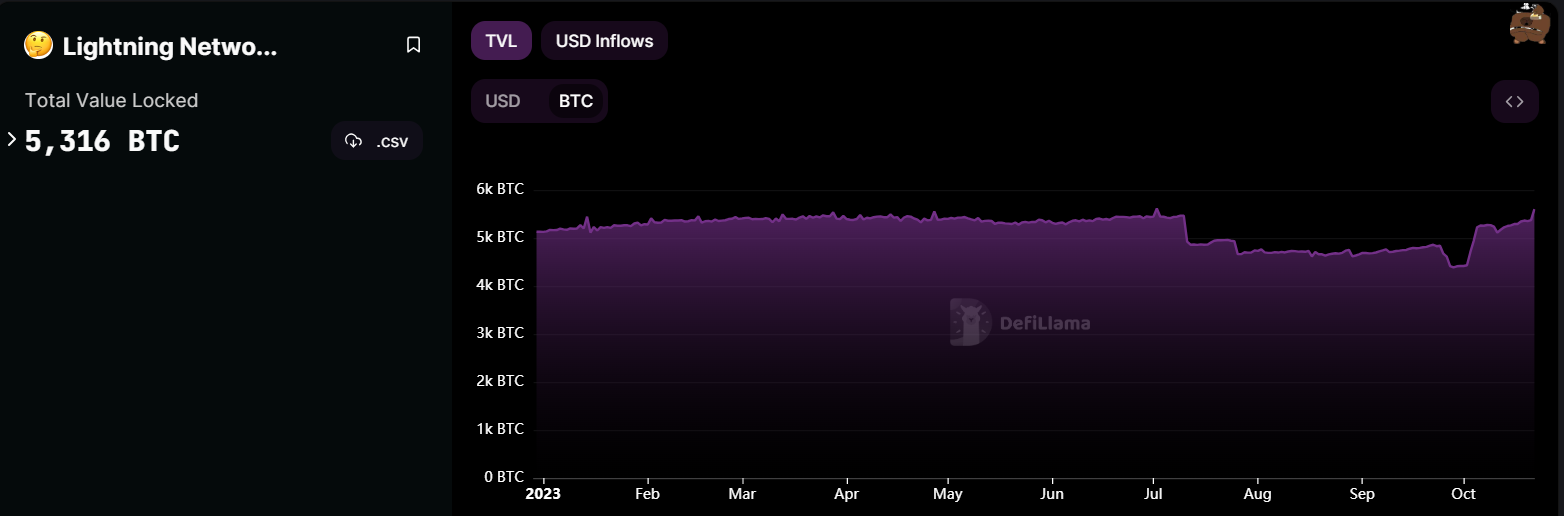Click the download cloud icon beside .csv
This screenshot has width=1564, height=516.
pyautogui.click(x=353, y=141)
